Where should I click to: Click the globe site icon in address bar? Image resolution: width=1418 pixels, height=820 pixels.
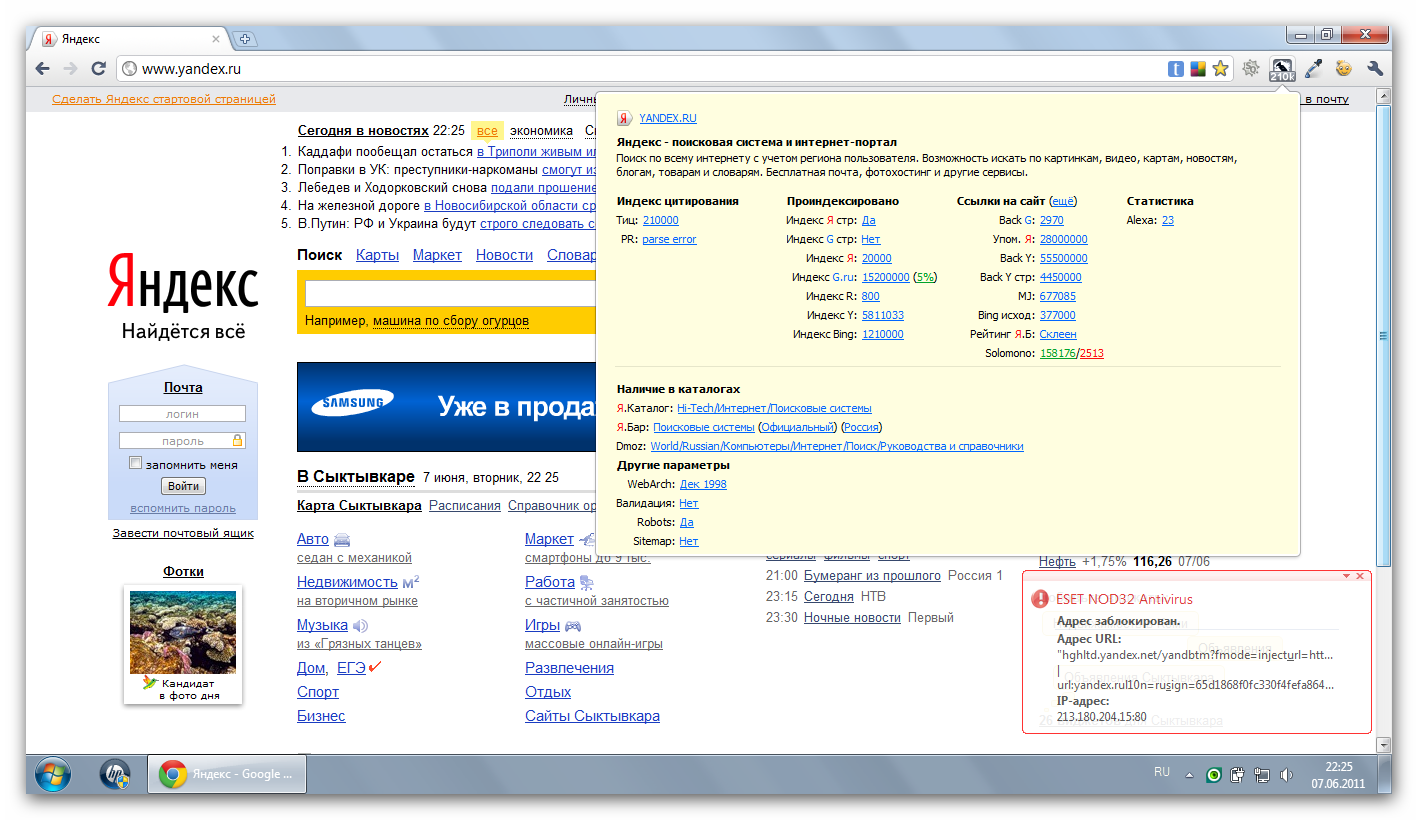pyautogui.click(x=128, y=69)
